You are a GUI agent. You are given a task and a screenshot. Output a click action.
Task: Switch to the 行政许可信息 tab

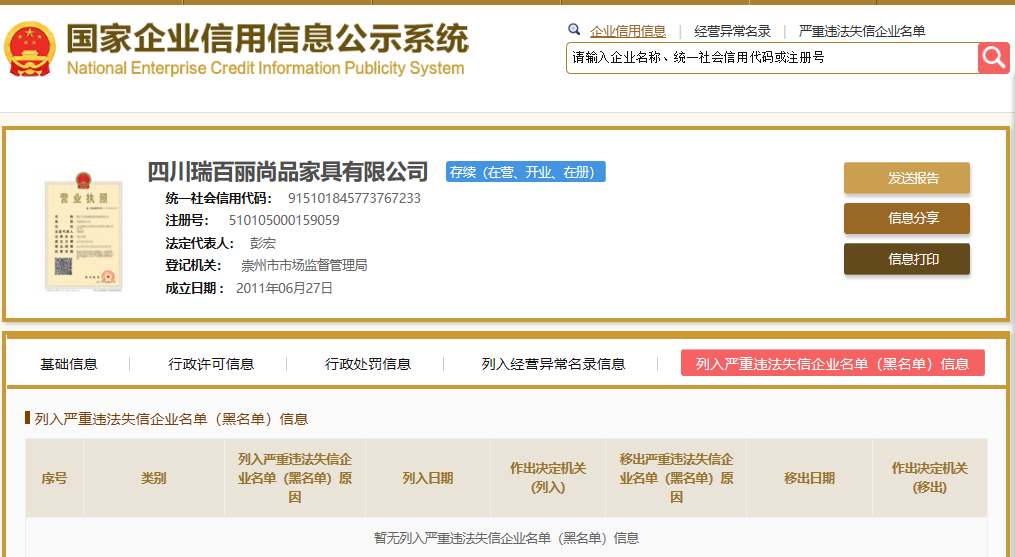pos(211,364)
